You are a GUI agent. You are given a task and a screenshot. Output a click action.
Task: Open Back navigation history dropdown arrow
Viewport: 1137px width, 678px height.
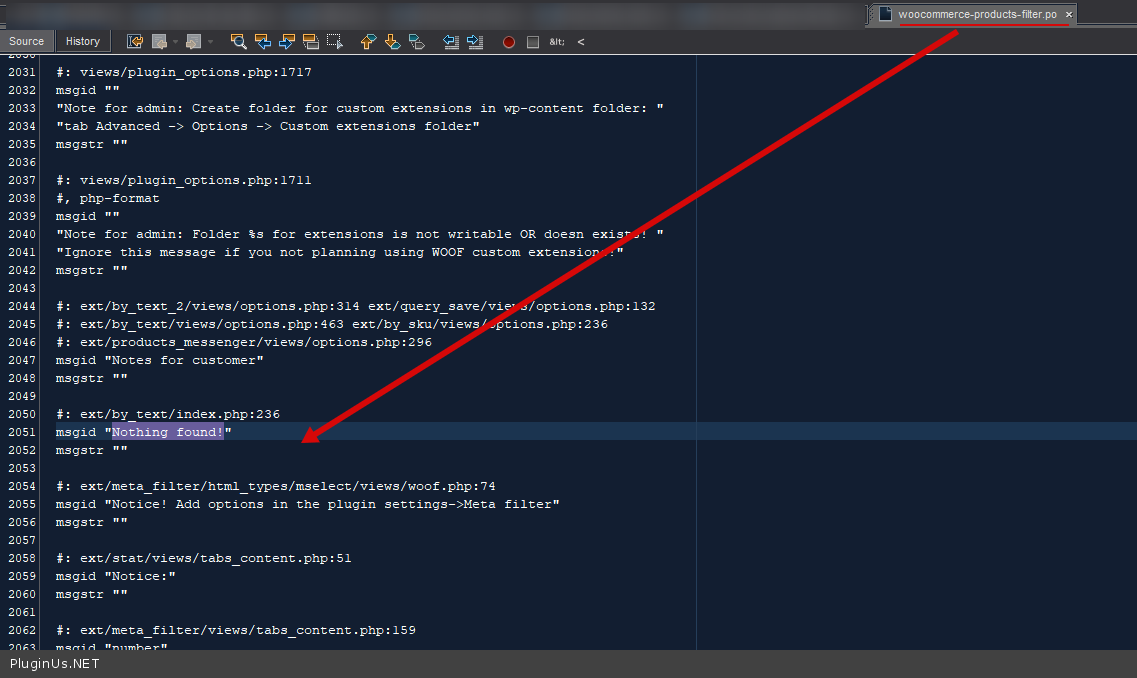point(175,42)
